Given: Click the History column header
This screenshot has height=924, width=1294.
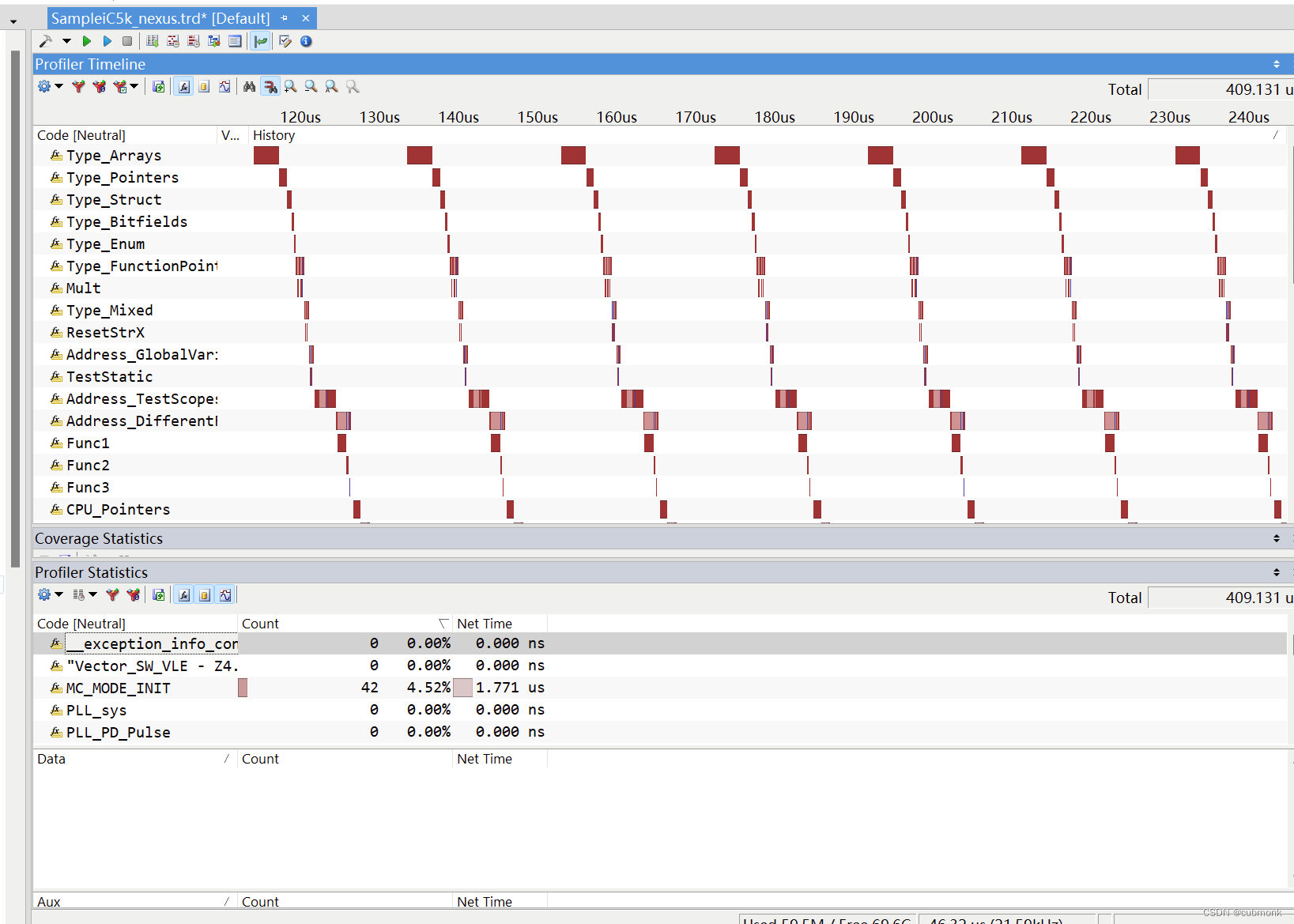Looking at the screenshot, I should tap(767, 135).
